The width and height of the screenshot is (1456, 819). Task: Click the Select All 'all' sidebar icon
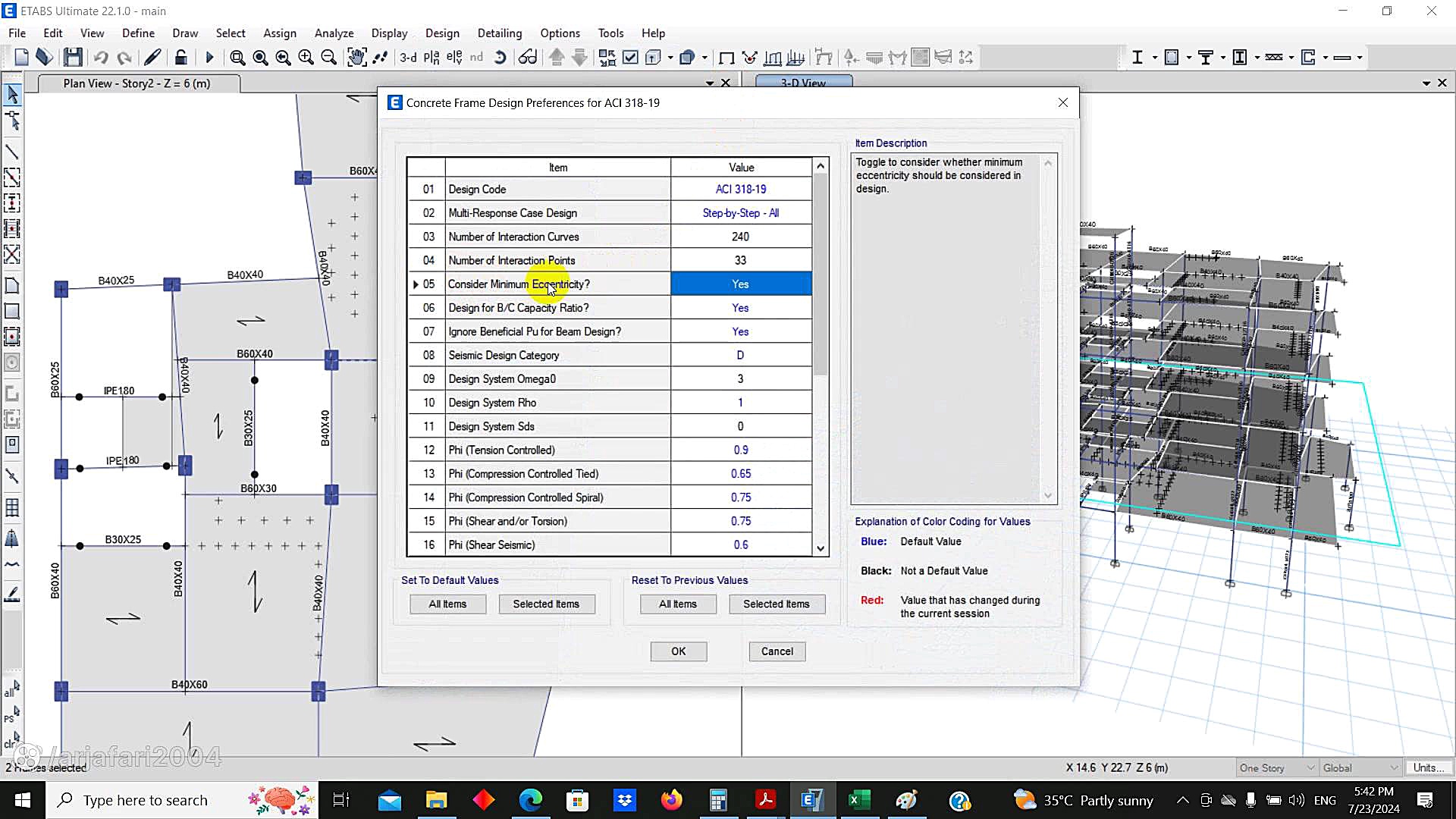(12, 689)
